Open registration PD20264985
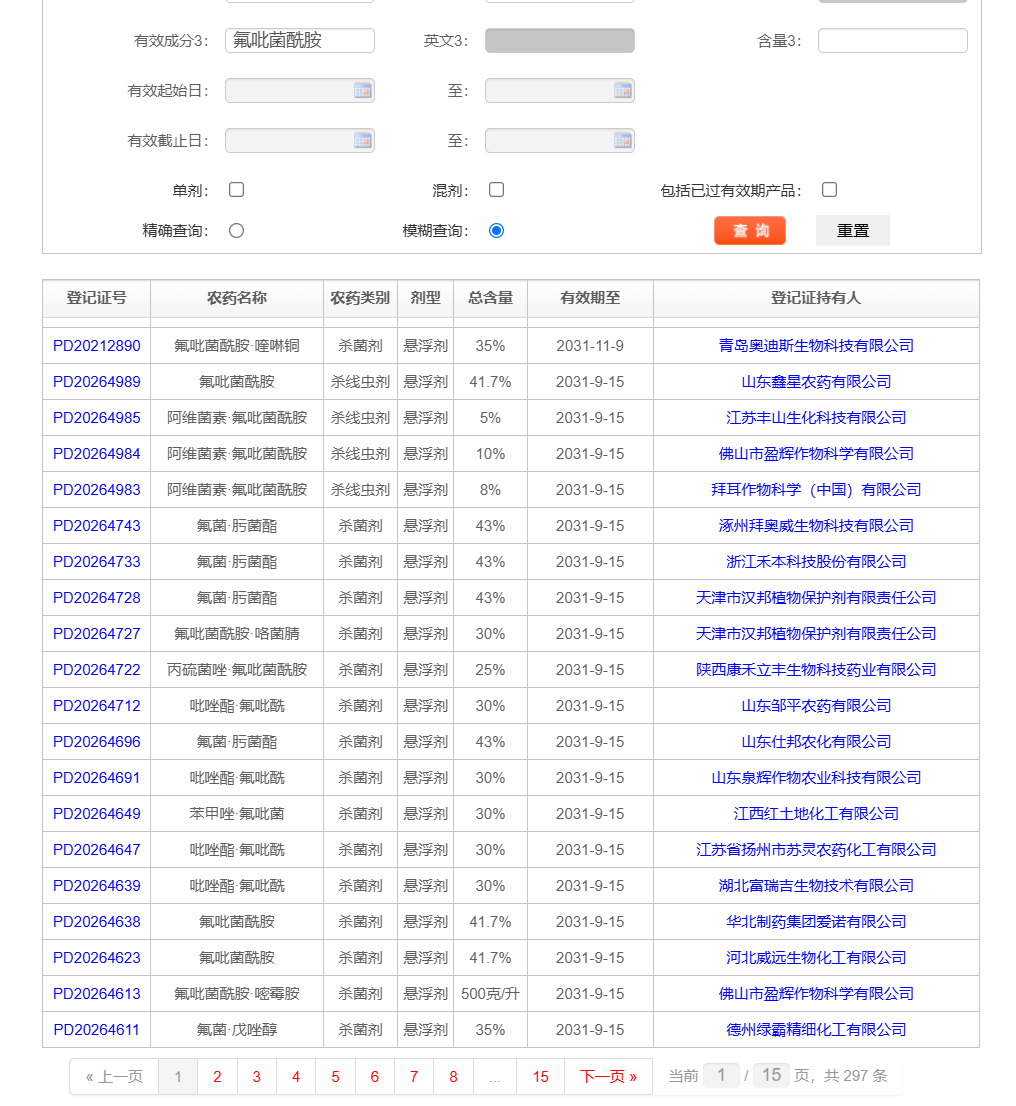The width and height of the screenshot is (1016, 1106). [97, 418]
